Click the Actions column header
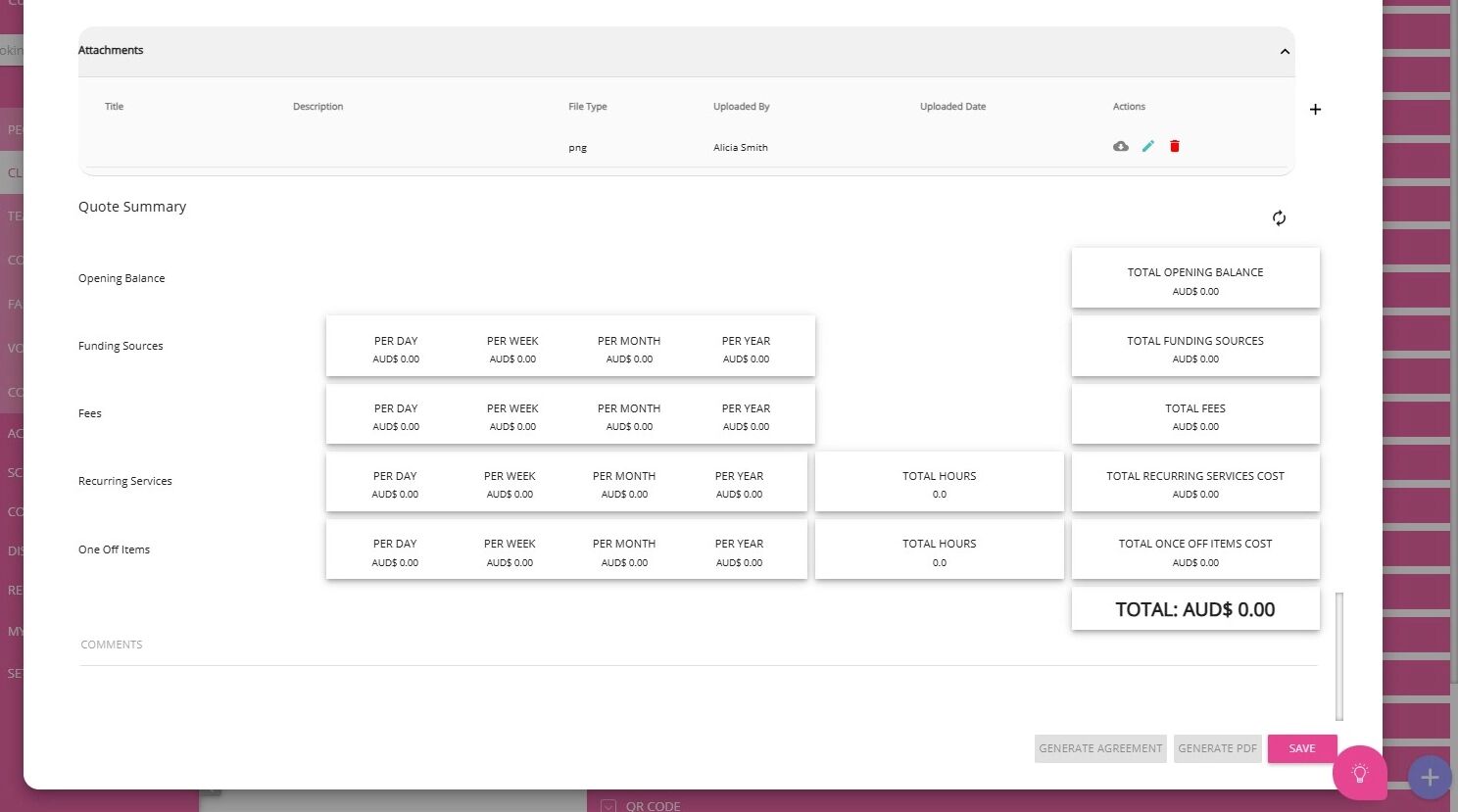 1129,107
